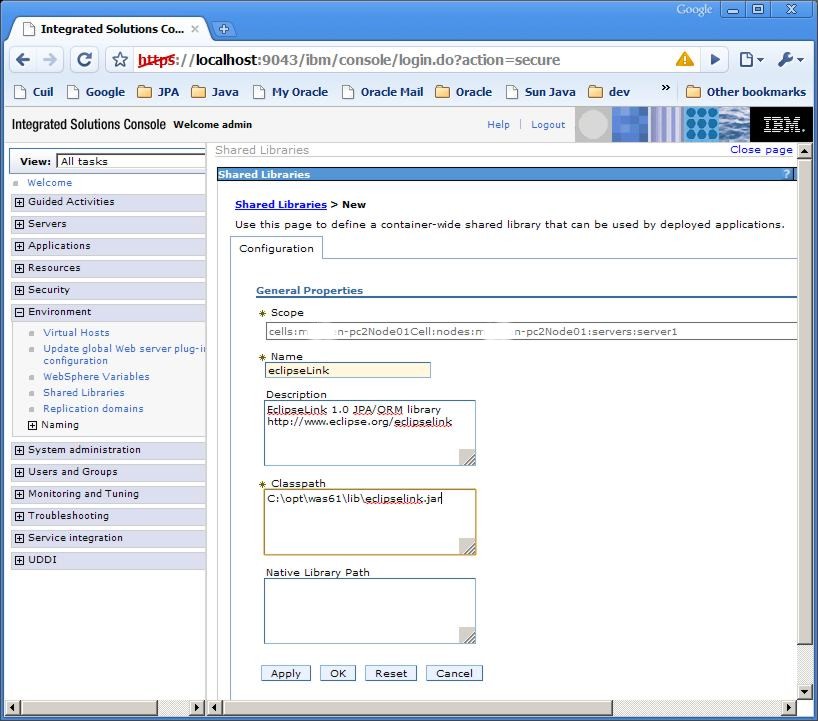Click the Cancel button
The height and width of the screenshot is (721, 818).
[454, 673]
